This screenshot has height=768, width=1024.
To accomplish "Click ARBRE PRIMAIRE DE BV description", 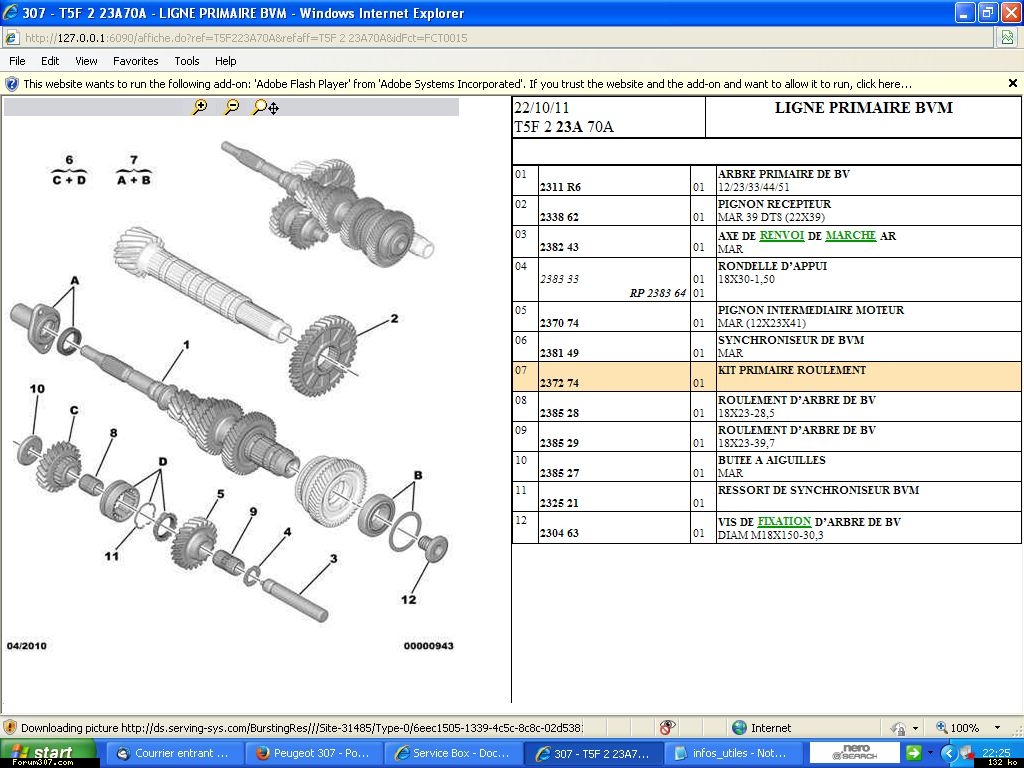I will (784, 174).
